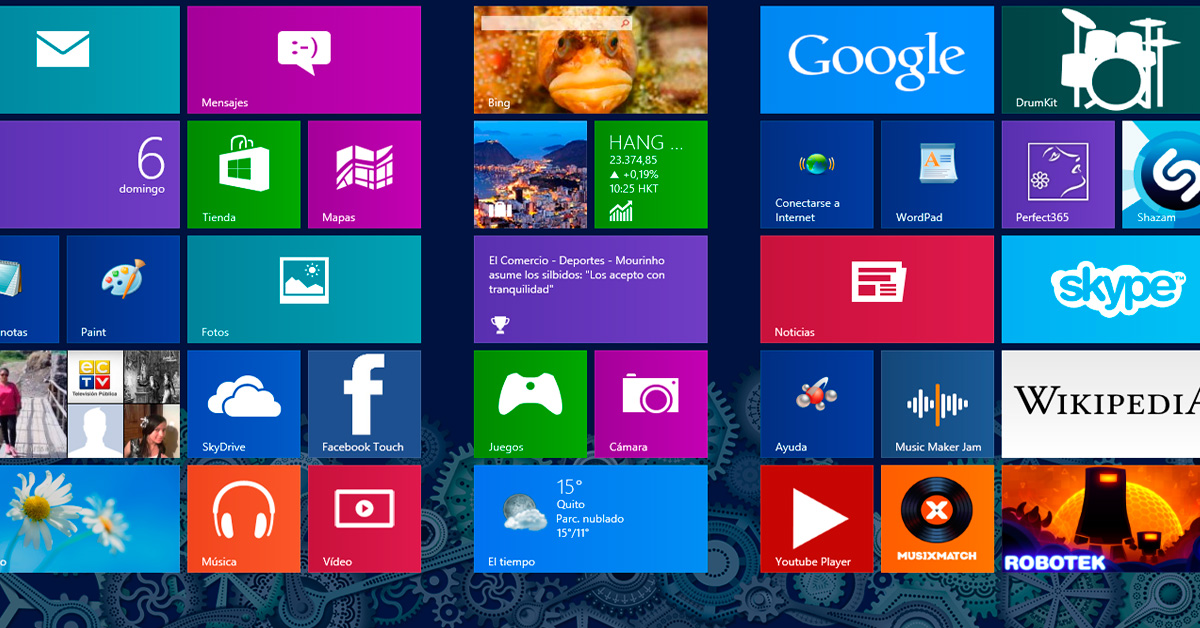1200x628 pixels.
Task: Open the Mensajes messaging tile
Action: click(303, 59)
